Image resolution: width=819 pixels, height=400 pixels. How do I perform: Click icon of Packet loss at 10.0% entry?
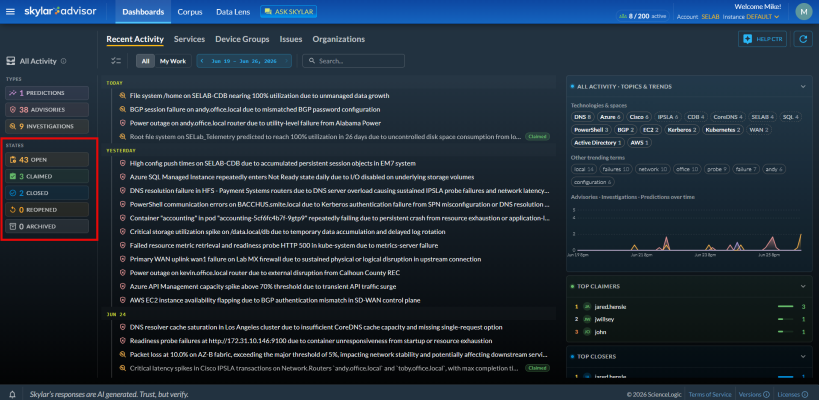click(123, 355)
